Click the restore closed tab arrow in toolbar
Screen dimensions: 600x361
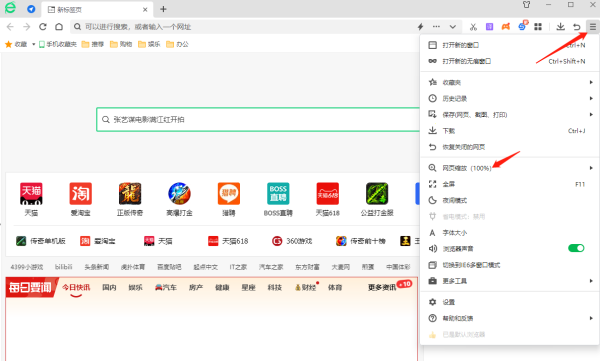point(576,26)
